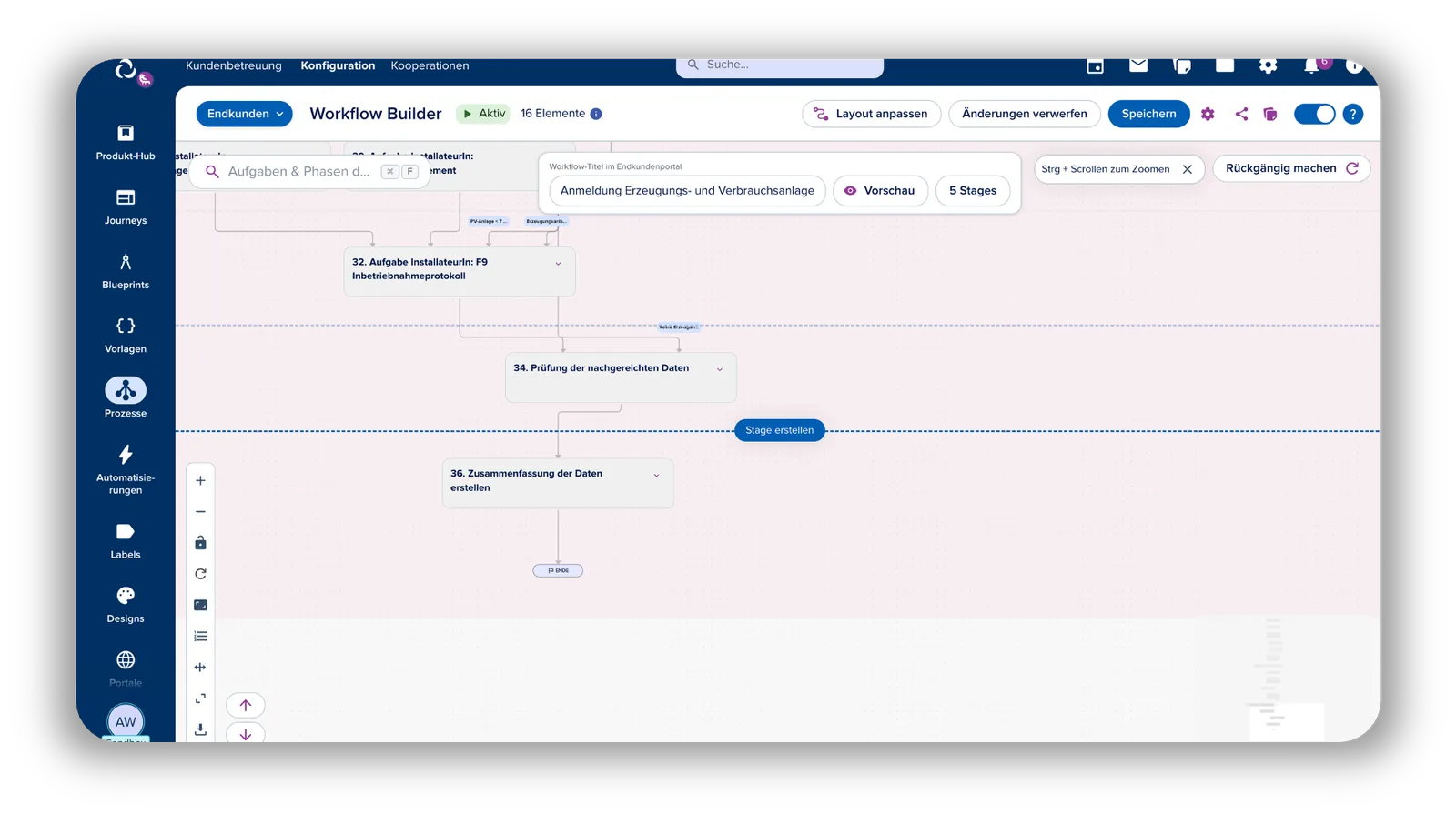Image resolution: width=1456 pixels, height=814 pixels.
Task: Click the share icon in header
Action: click(x=1241, y=114)
